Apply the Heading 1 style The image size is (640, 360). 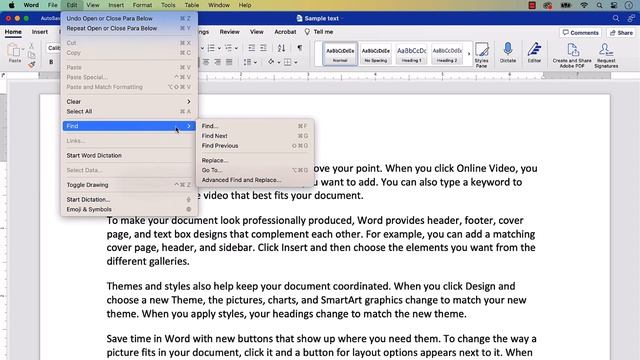[411, 53]
